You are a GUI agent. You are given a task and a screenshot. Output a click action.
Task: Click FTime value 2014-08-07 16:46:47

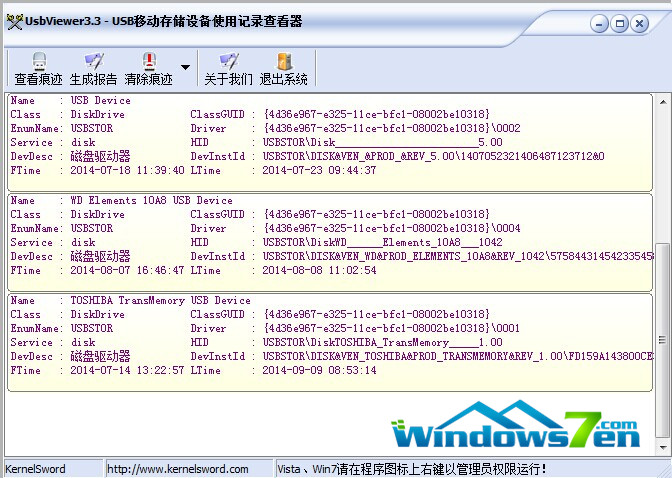click(x=127, y=270)
